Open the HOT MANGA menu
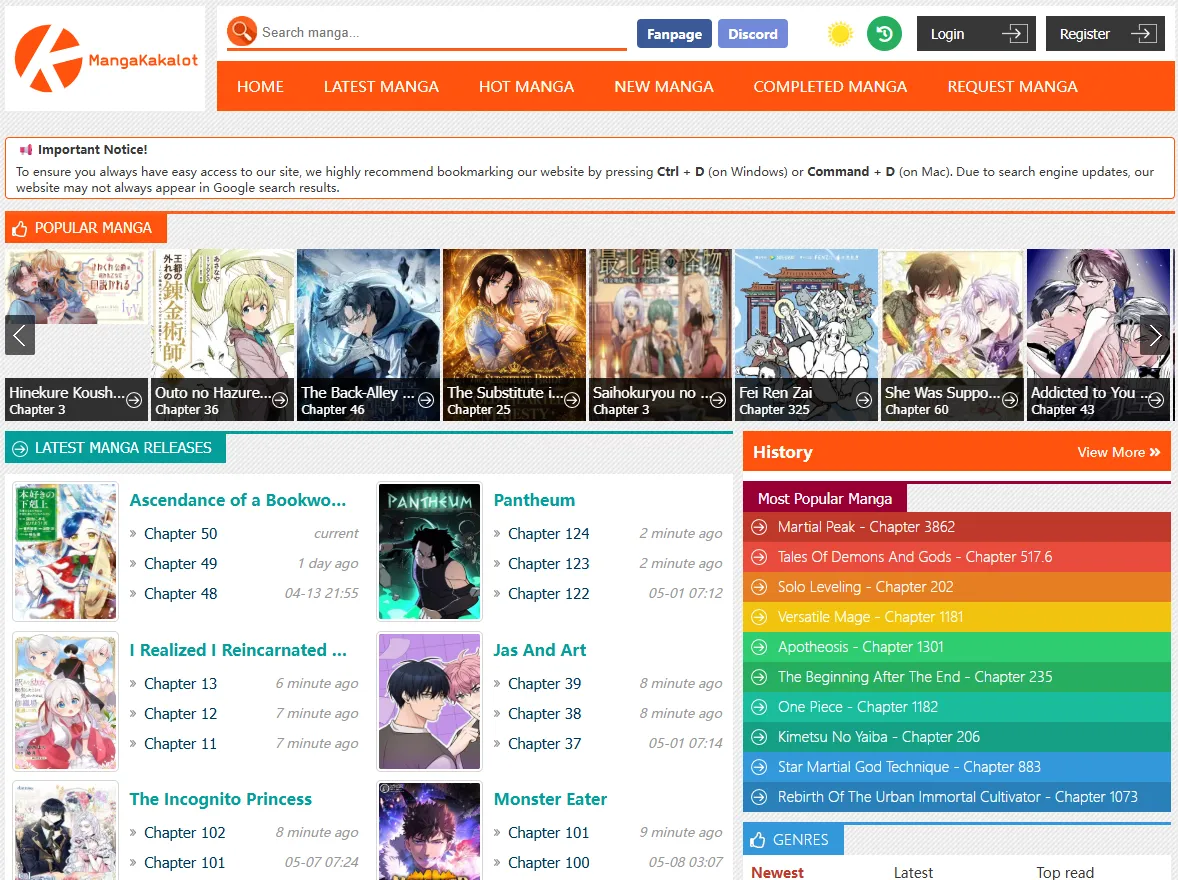The image size is (1178, 880). [x=527, y=86]
